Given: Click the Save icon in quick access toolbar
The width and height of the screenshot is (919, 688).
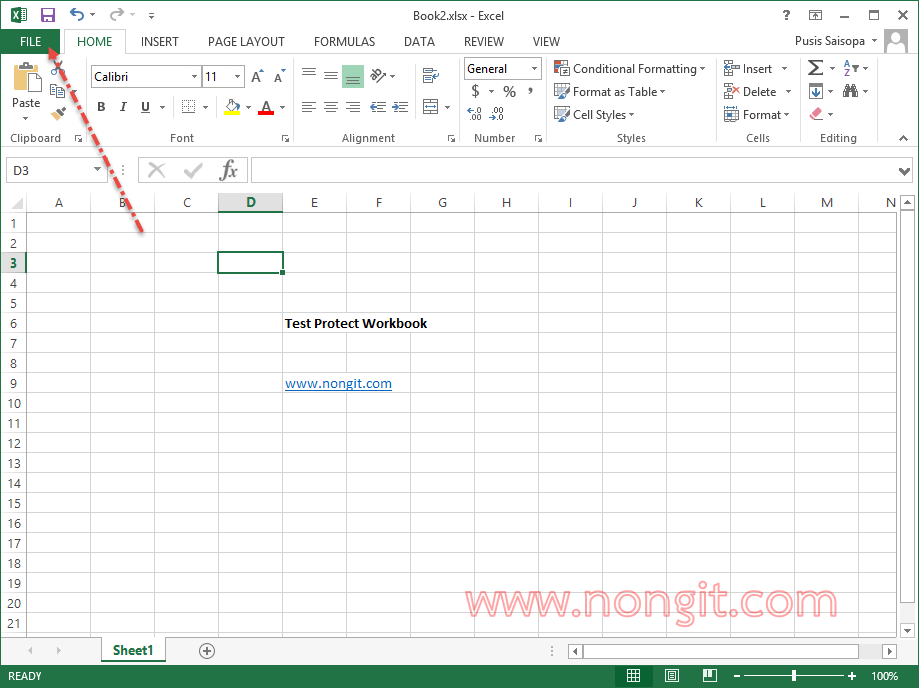Looking at the screenshot, I should pos(47,15).
